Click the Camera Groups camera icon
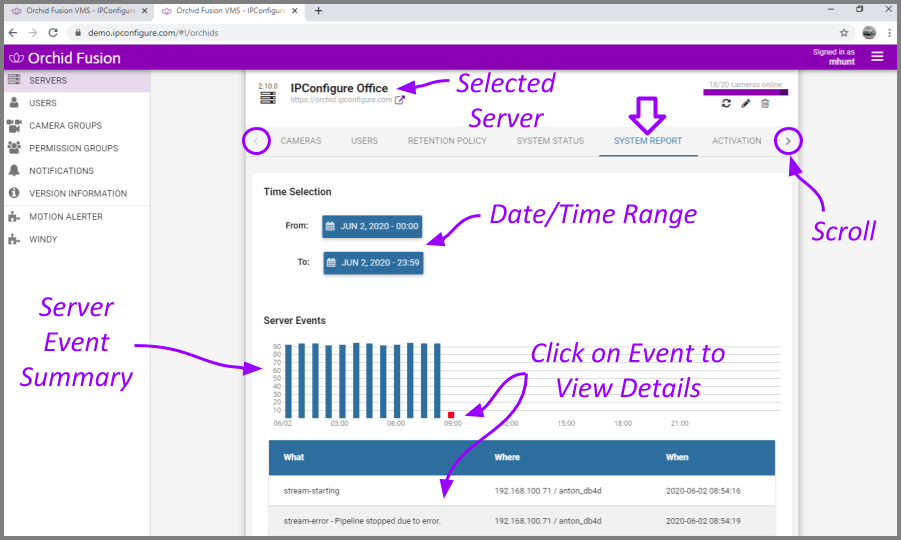Viewport: 901px width, 540px height. 14,125
